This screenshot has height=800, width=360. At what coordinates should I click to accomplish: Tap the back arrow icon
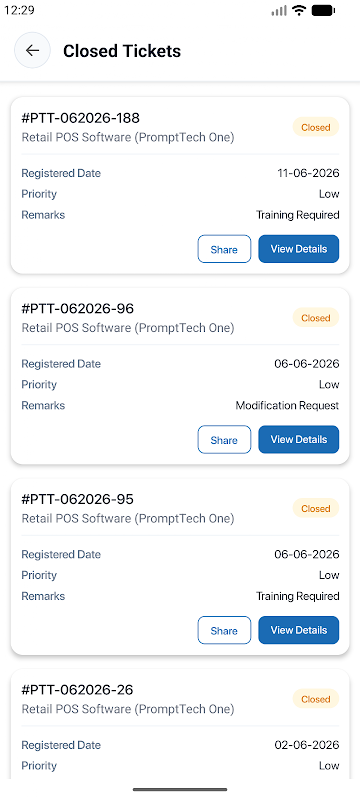(32, 50)
